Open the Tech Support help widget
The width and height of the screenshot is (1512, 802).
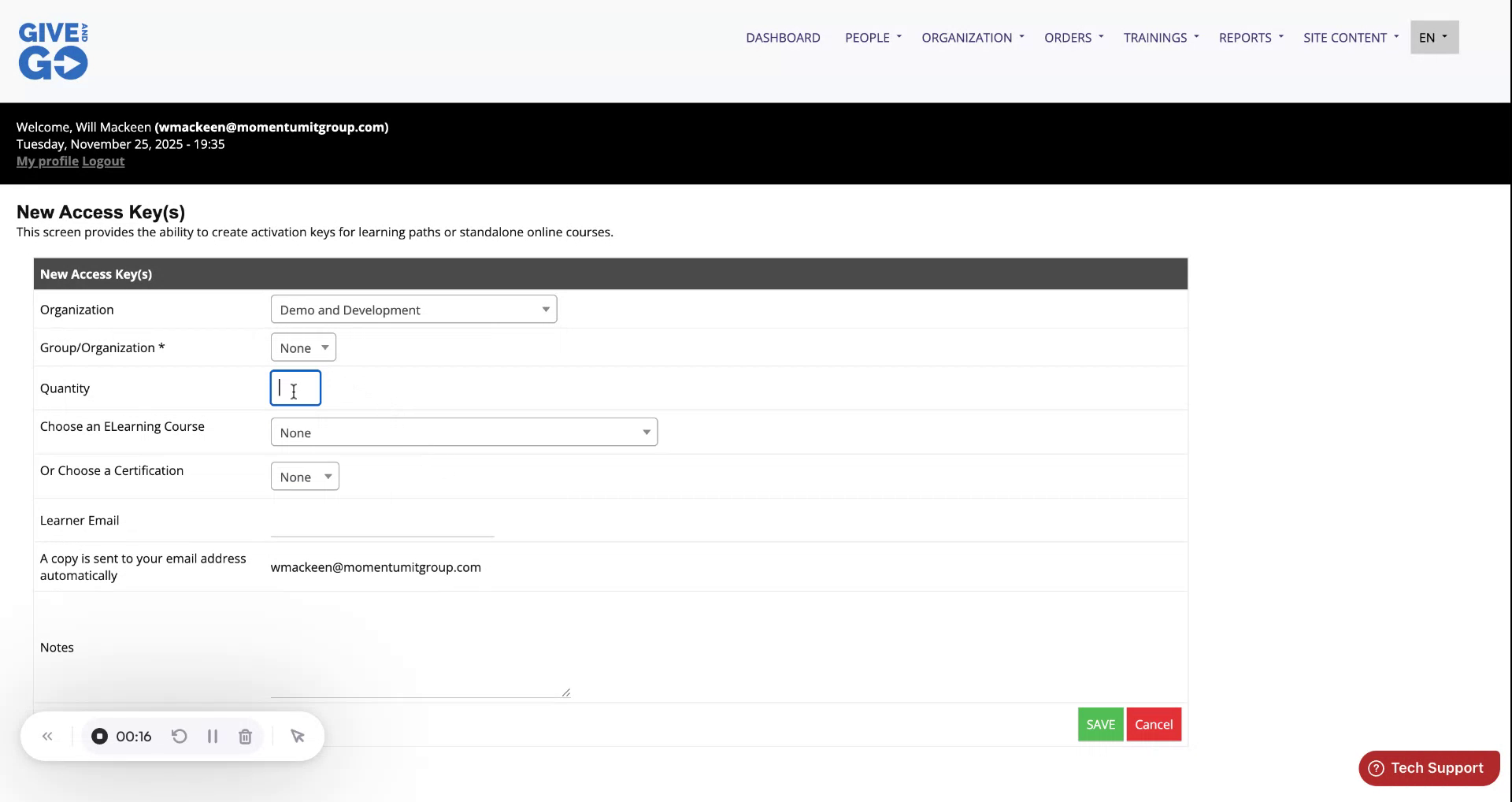(x=1428, y=767)
